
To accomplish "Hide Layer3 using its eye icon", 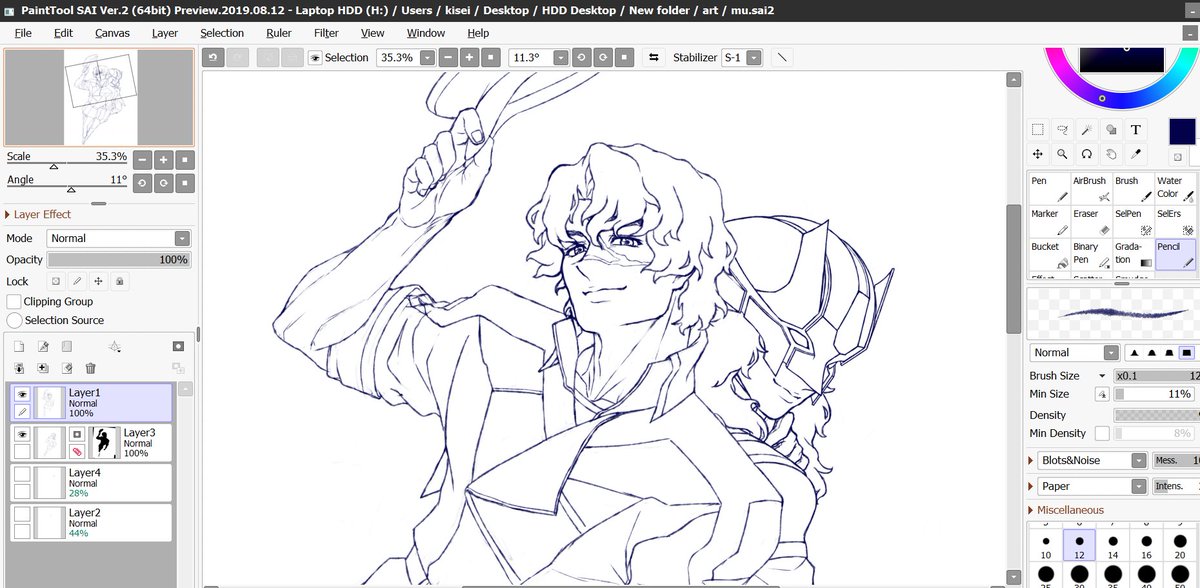I will 22,435.
